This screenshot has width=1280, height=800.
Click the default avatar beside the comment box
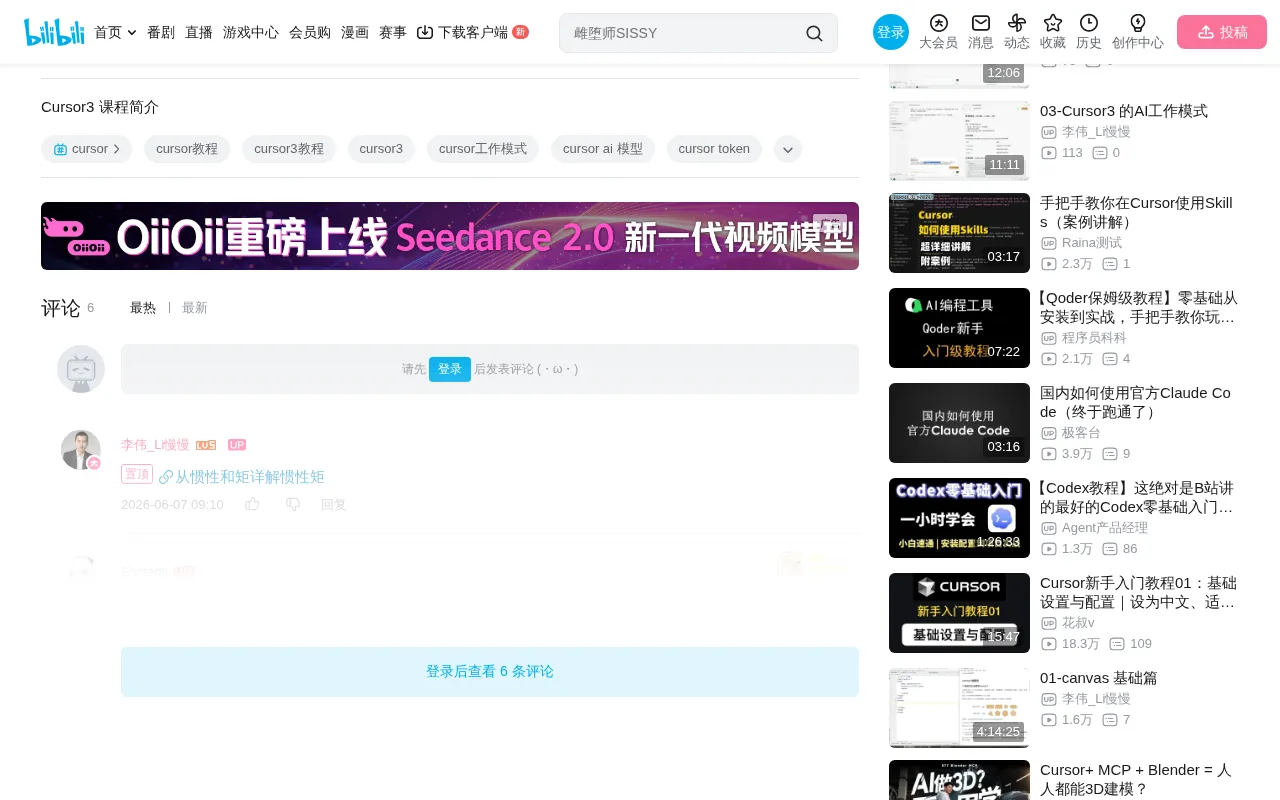(x=81, y=369)
